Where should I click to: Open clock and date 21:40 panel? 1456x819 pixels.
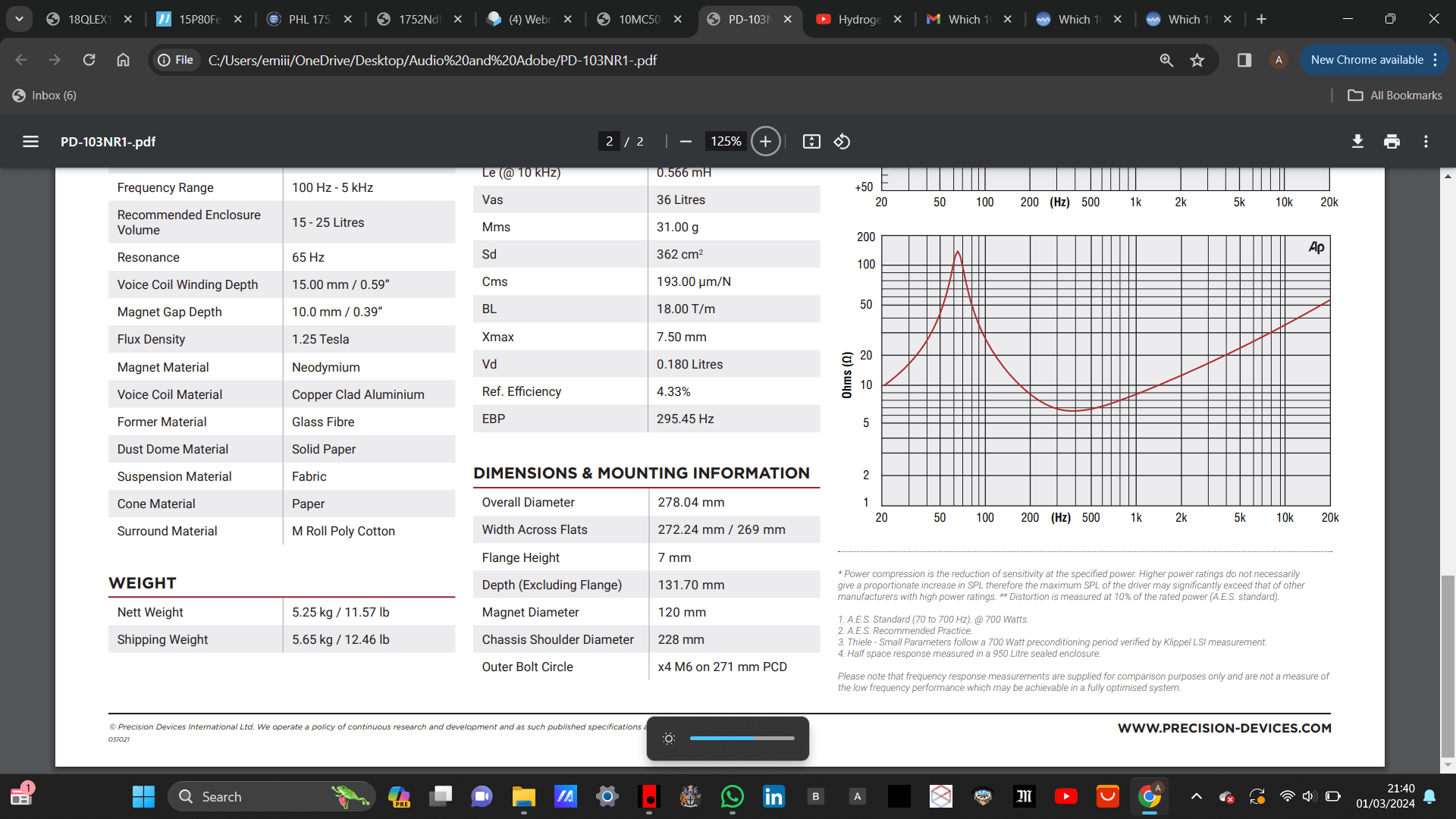(x=1385, y=796)
